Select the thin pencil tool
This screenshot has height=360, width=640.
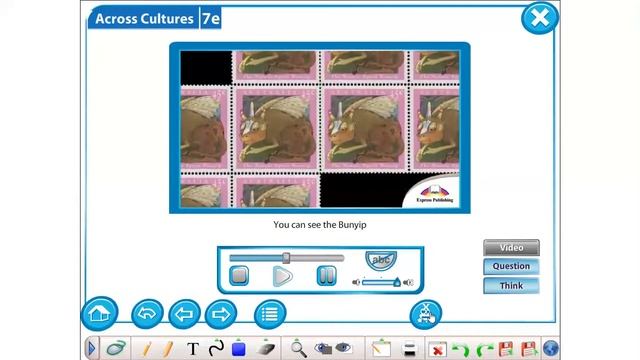pos(147,349)
